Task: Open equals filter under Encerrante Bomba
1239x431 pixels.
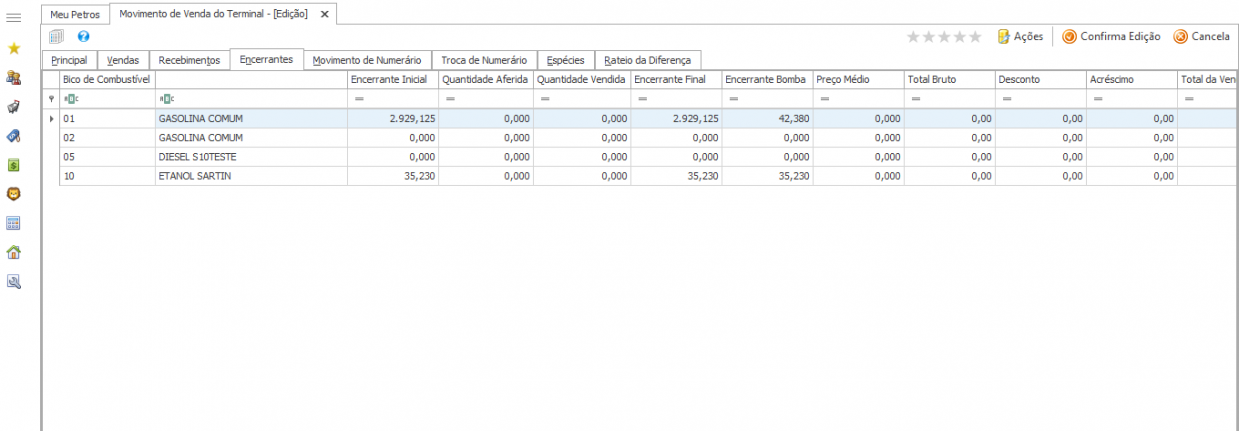Action: pos(732,99)
